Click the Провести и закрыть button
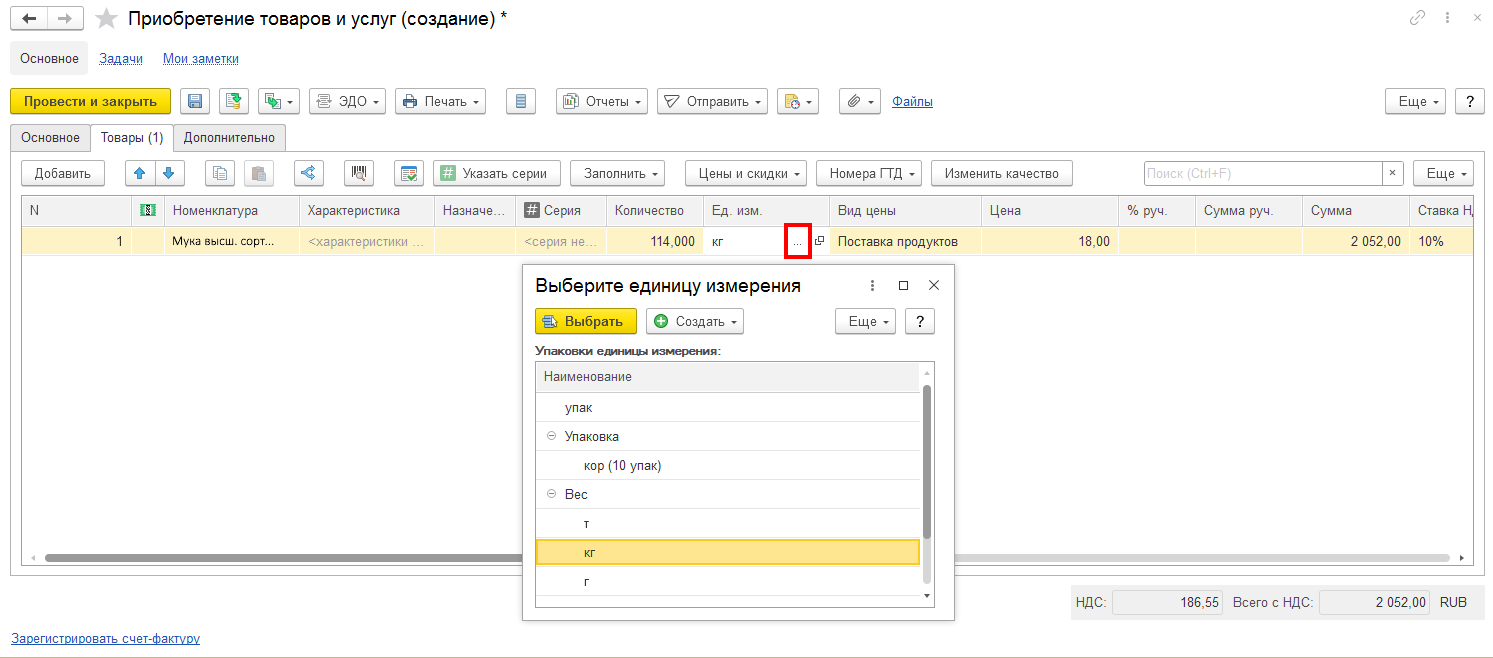Viewport: 1493px width, 658px height. coord(90,101)
